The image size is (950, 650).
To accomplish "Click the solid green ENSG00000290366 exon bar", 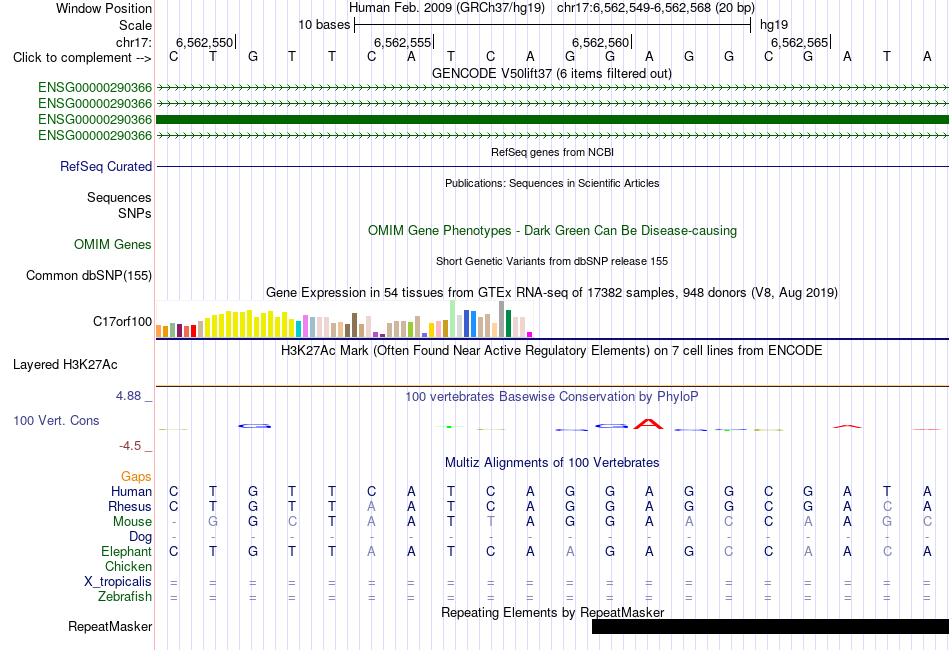I will (x=553, y=119).
